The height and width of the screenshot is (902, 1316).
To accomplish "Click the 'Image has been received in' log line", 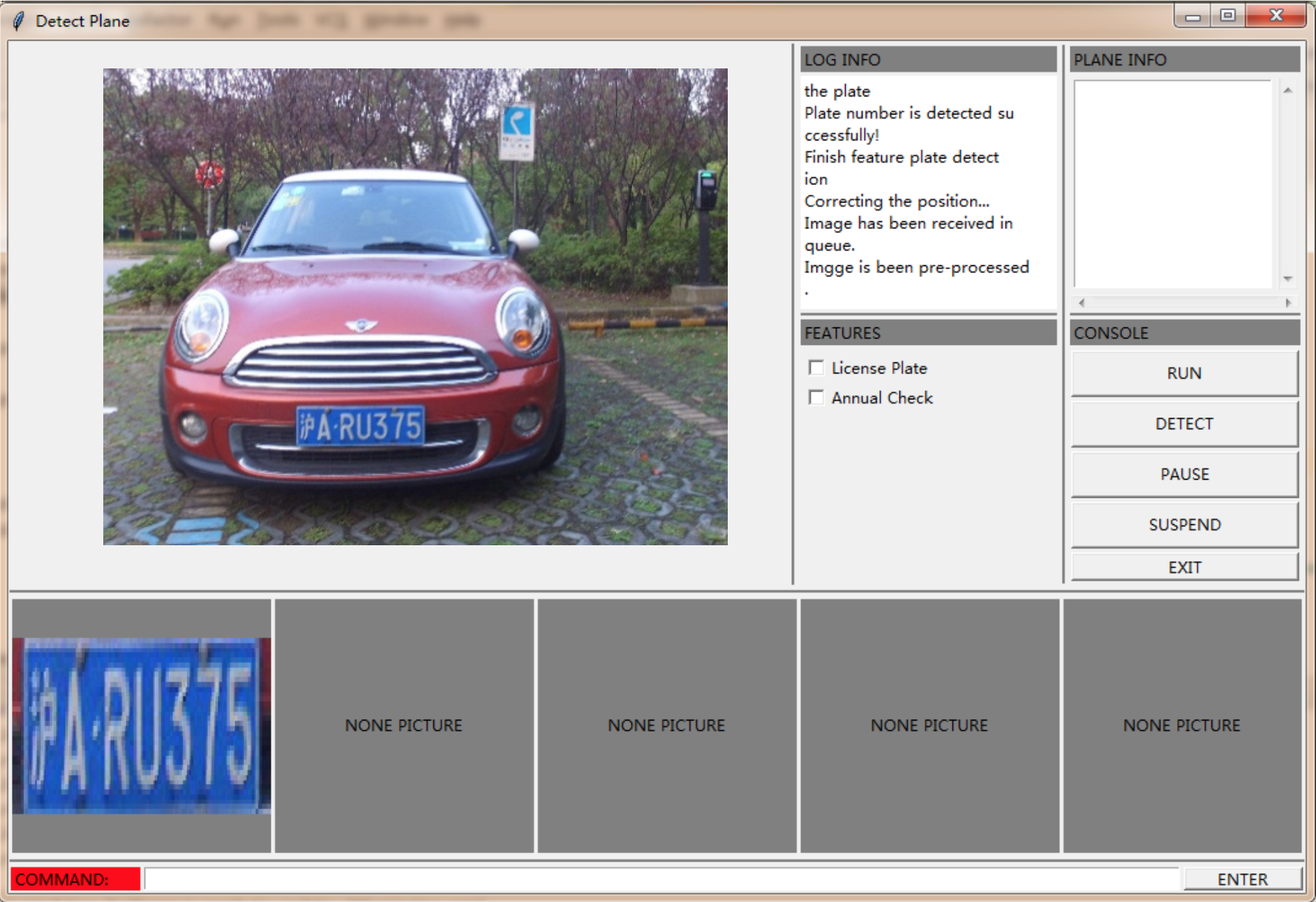I will point(909,223).
